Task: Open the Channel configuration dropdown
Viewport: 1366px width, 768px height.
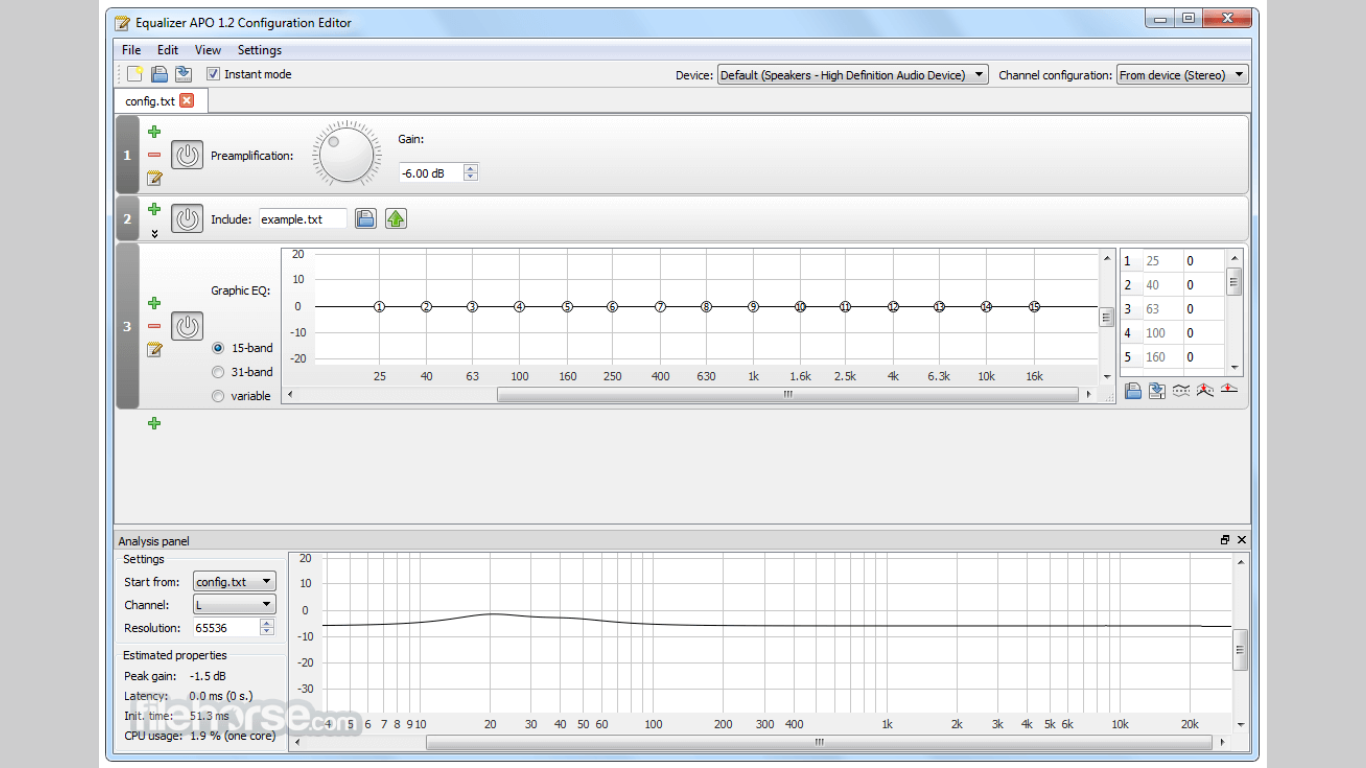Action: pos(1183,75)
